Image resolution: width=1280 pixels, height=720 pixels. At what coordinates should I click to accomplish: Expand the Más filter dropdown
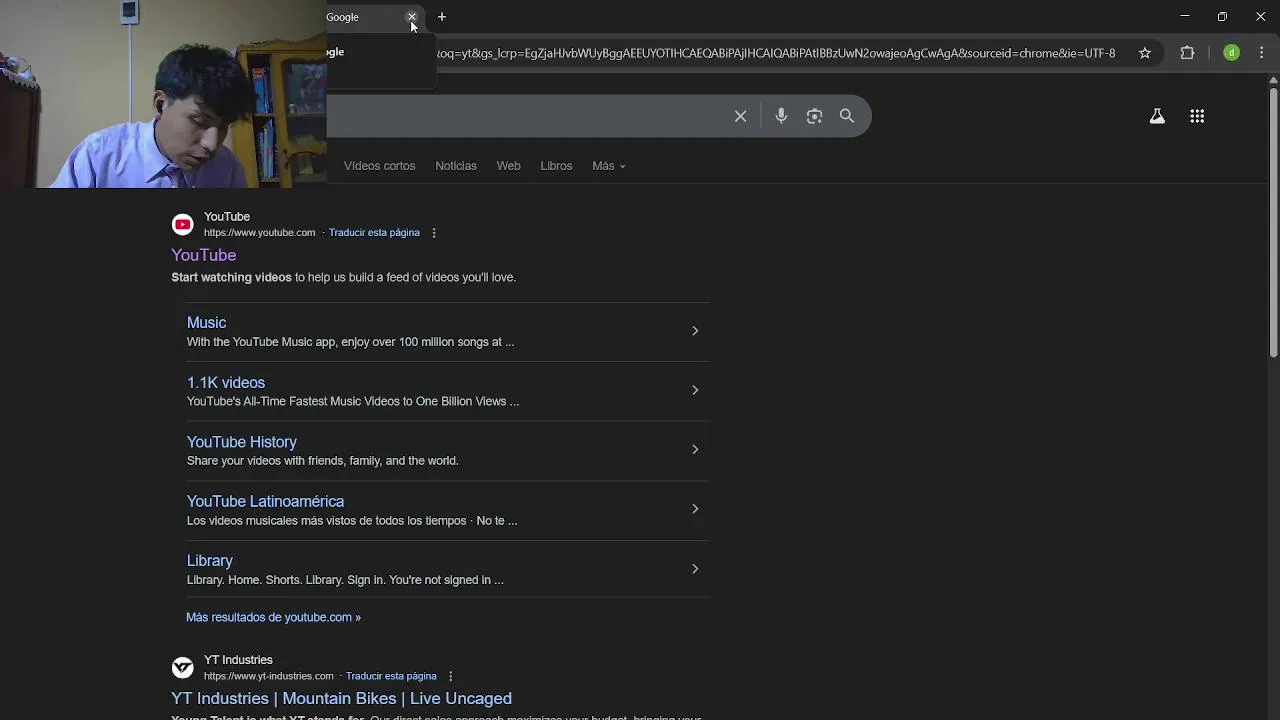pos(608,166)
